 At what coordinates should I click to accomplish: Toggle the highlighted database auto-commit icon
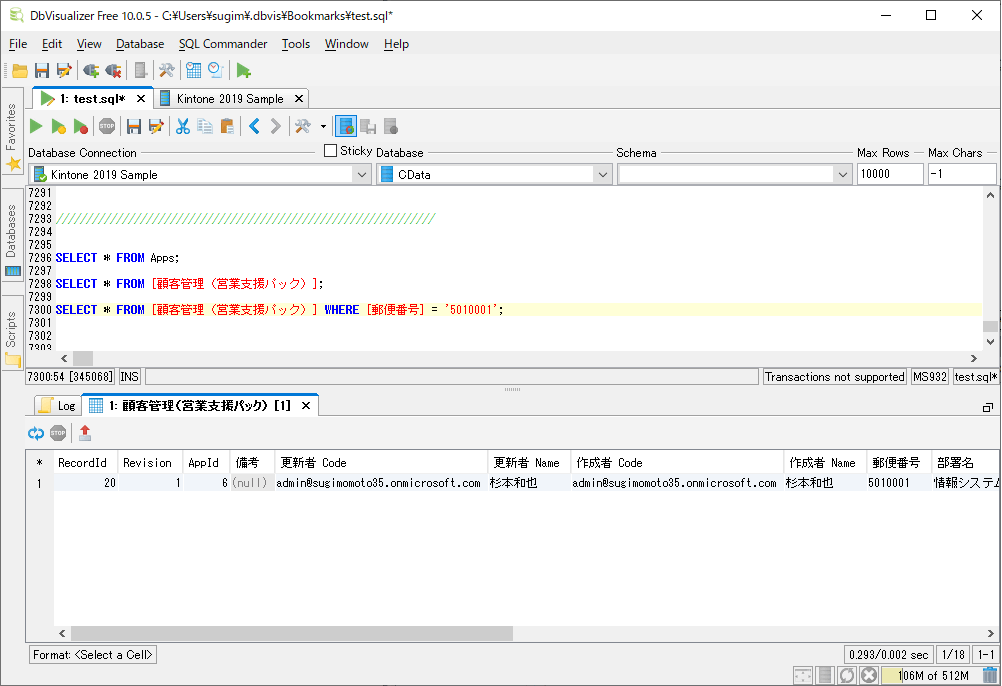click(x=346, y=126)
